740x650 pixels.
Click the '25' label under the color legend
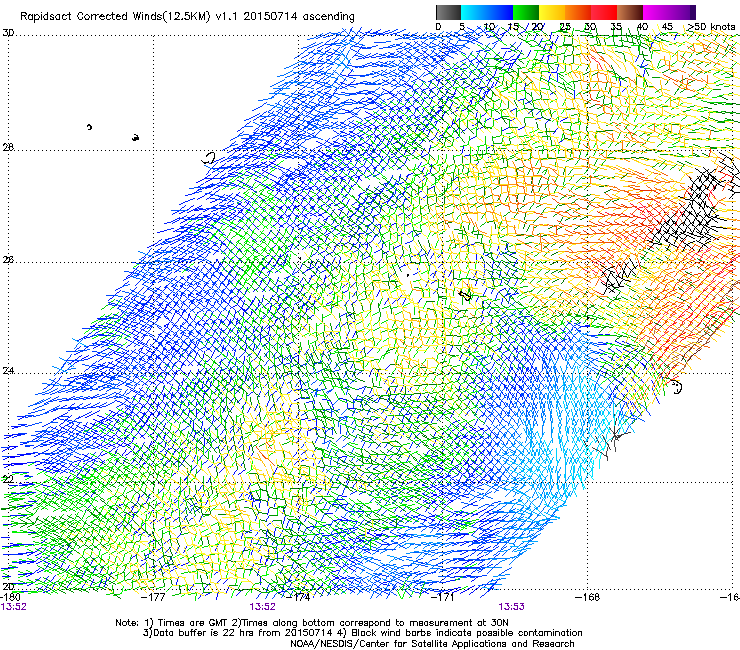point(565,27)
